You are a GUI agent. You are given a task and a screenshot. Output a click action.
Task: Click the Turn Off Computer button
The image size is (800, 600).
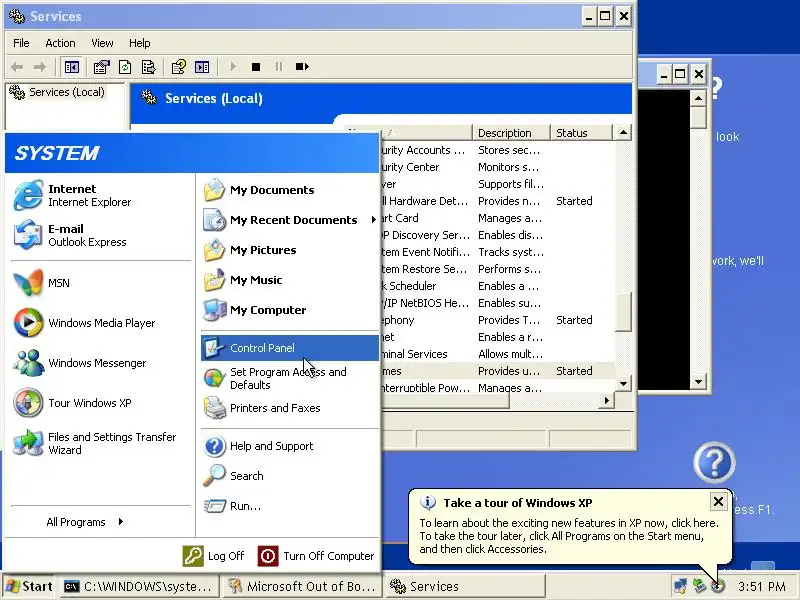tap(316, 556)
